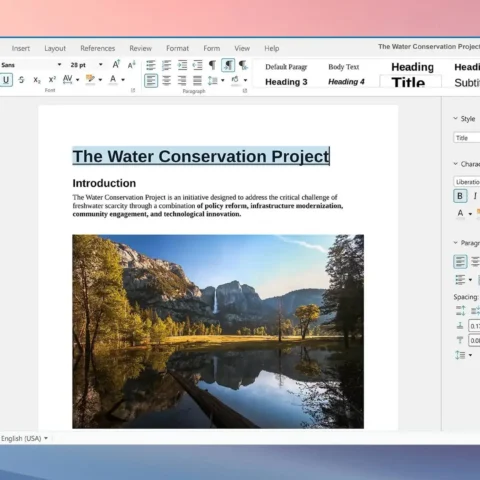
Task: Open the Highlighting Color dropdown arrow
Action: click(100, 80)
